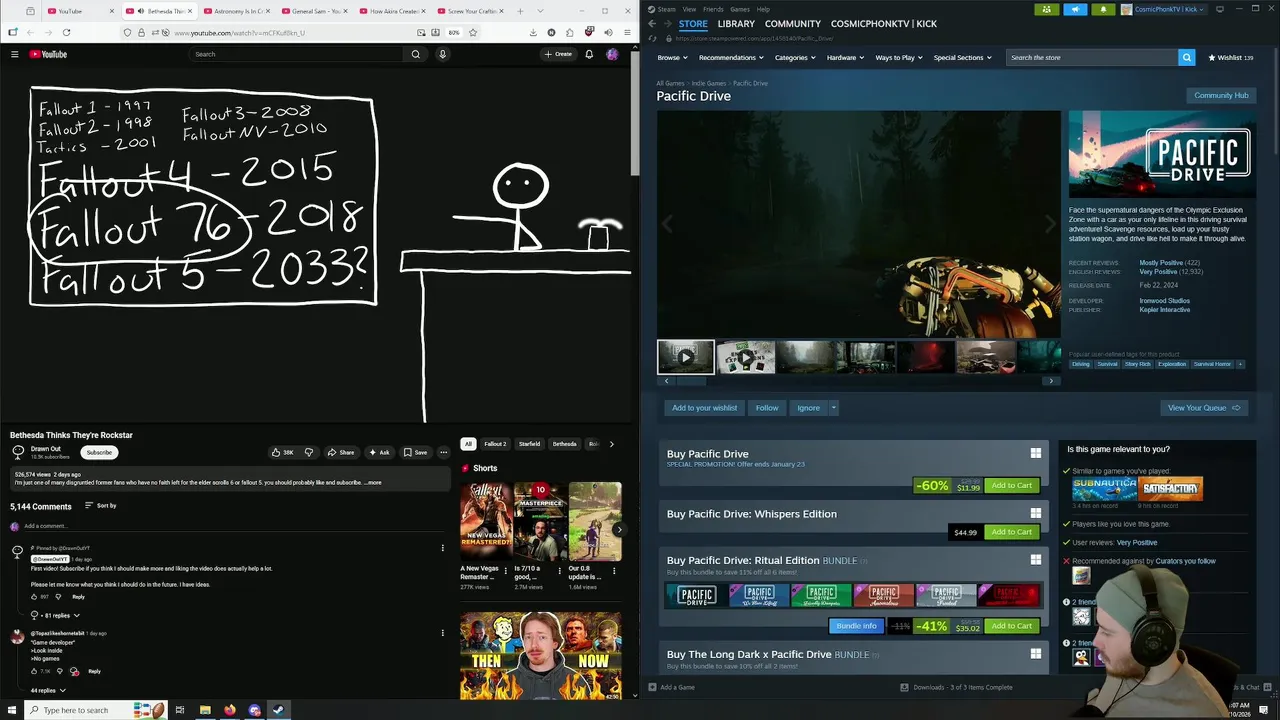1280x720 pixels.
Task: Open Firefox from the Windows taskbar
Action: pyautogui.click(x=229, y=710)
